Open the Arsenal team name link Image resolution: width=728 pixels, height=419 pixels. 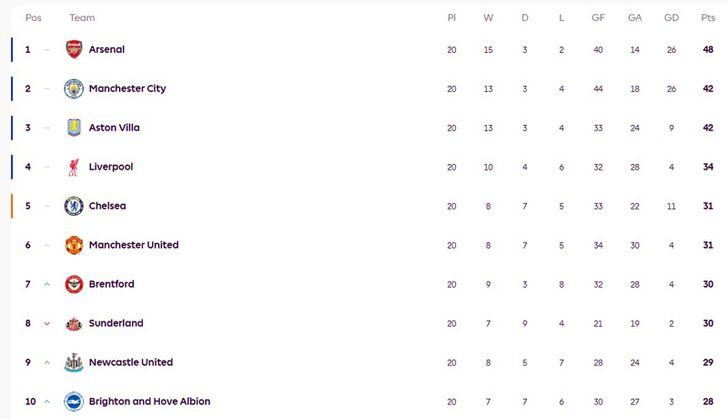click(x=107, y=49)
